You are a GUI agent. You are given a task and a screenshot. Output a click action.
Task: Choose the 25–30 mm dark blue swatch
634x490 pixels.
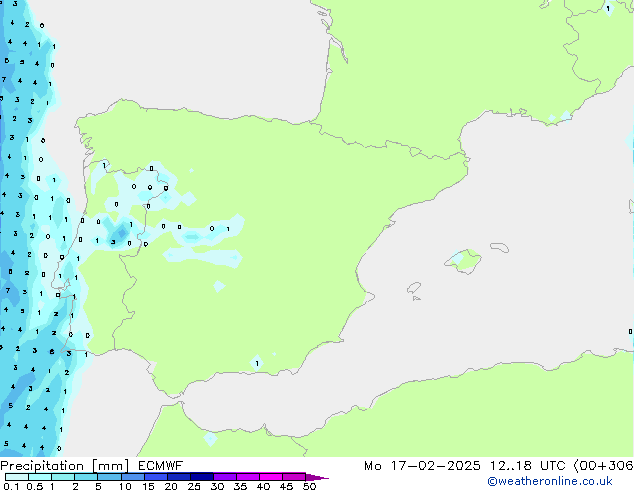pos(201,477)
